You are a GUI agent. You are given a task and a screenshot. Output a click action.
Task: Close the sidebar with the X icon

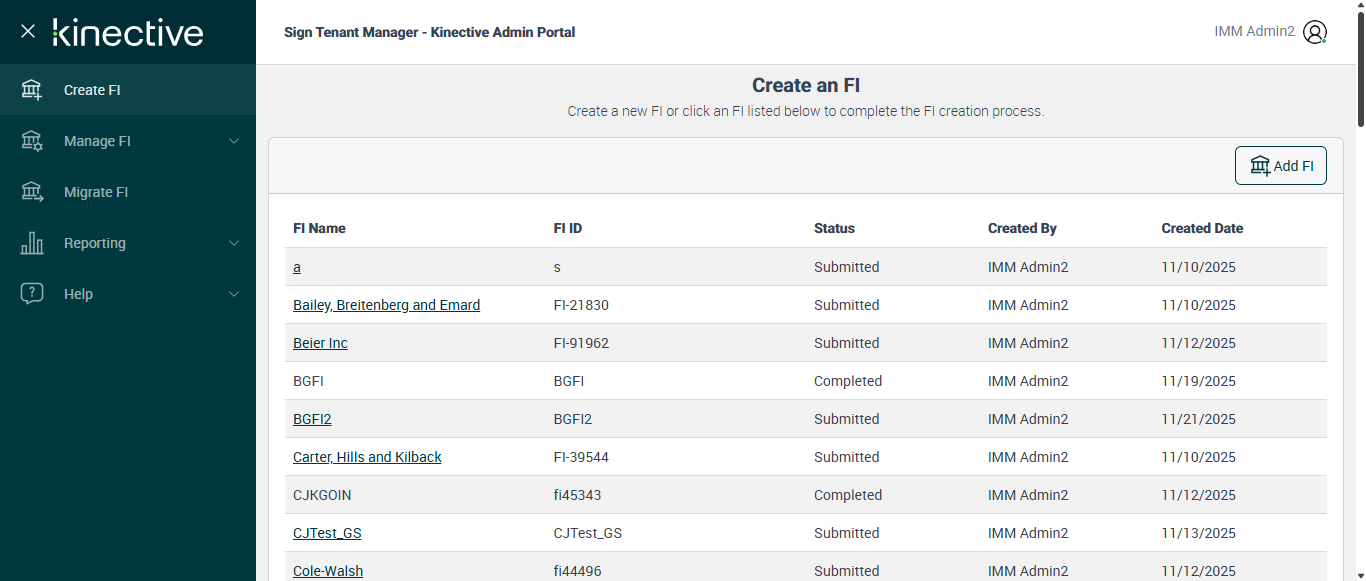(x=28, y=31)
